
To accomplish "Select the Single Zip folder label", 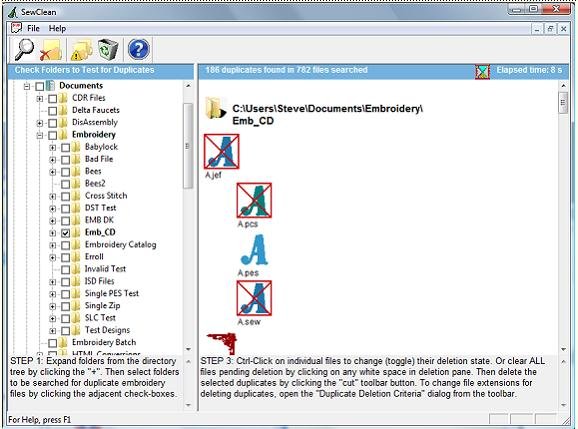I will 102,306.
